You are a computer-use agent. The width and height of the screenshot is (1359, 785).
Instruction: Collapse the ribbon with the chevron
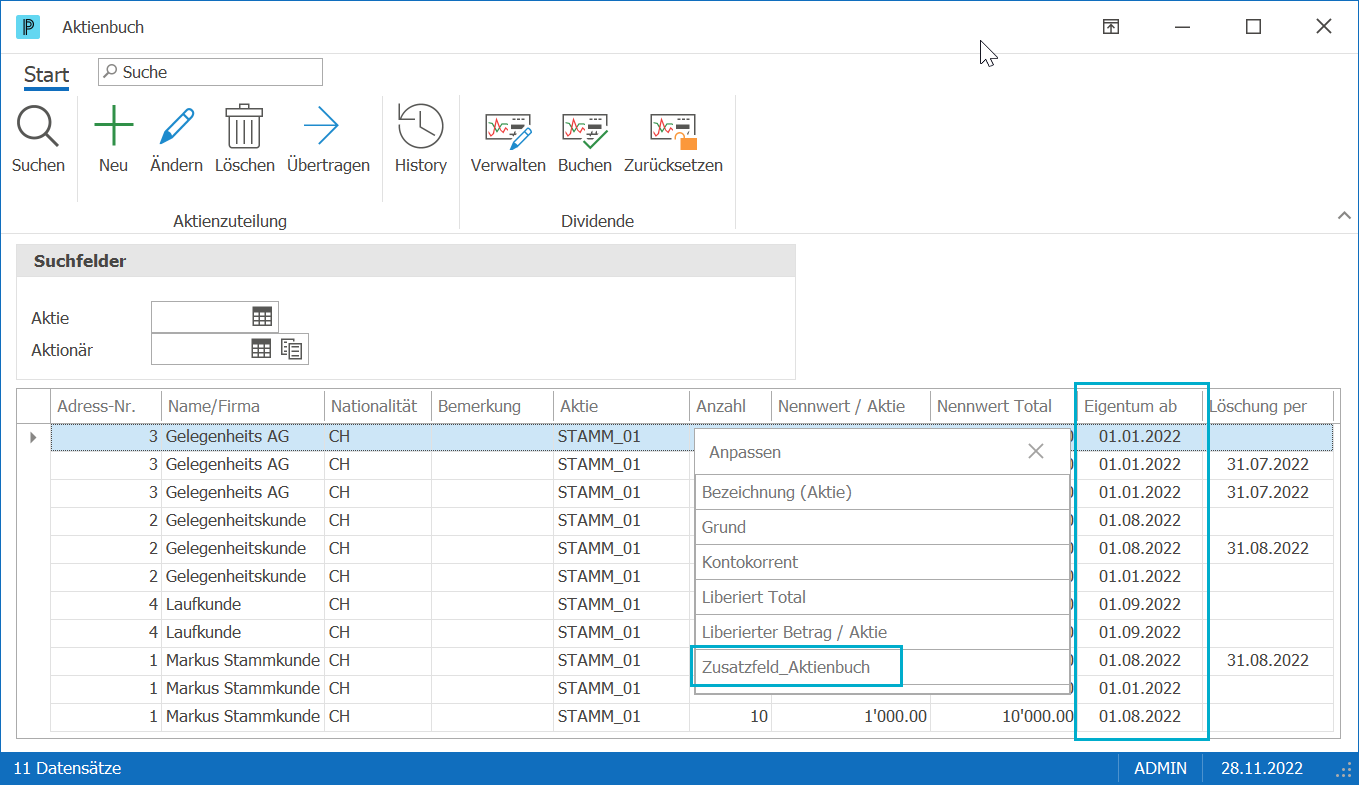point(1343,215)
